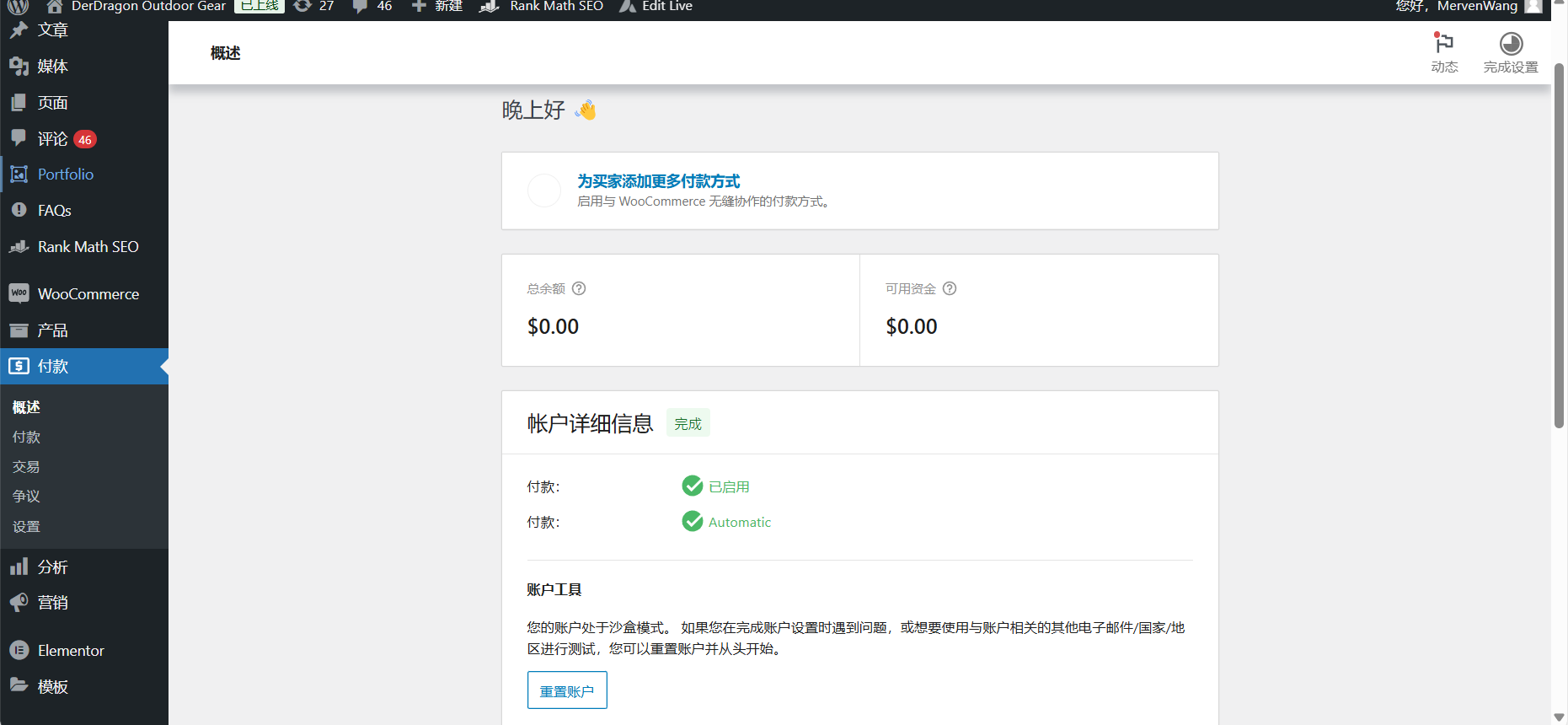Open the updates icon showing 27
The image size is (1568, 725).
click(303, 6)
